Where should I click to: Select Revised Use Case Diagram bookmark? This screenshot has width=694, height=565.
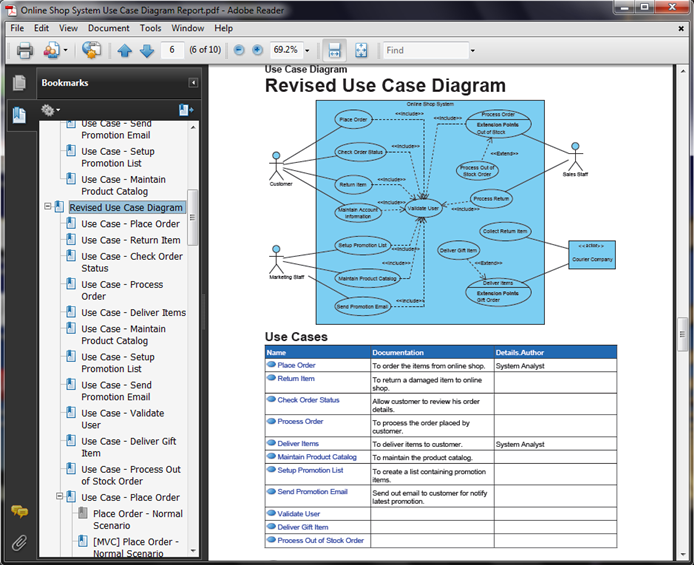tap(126, 208)
